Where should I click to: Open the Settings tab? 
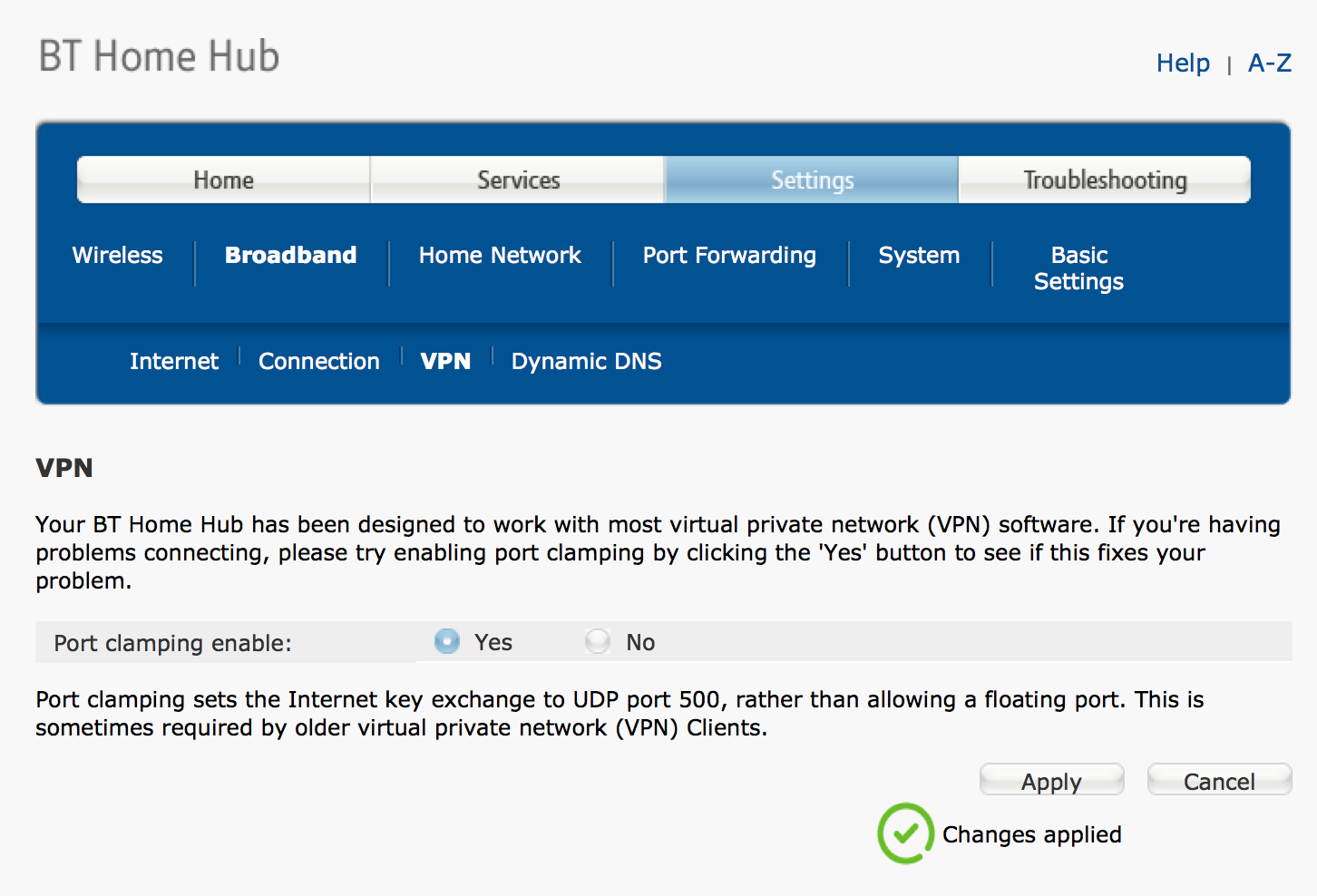tap(812, 180)
